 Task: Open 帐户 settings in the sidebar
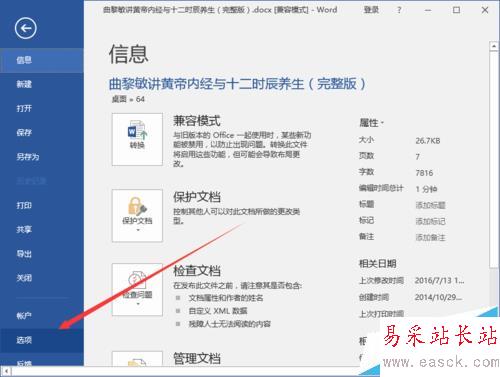point(42,316)
